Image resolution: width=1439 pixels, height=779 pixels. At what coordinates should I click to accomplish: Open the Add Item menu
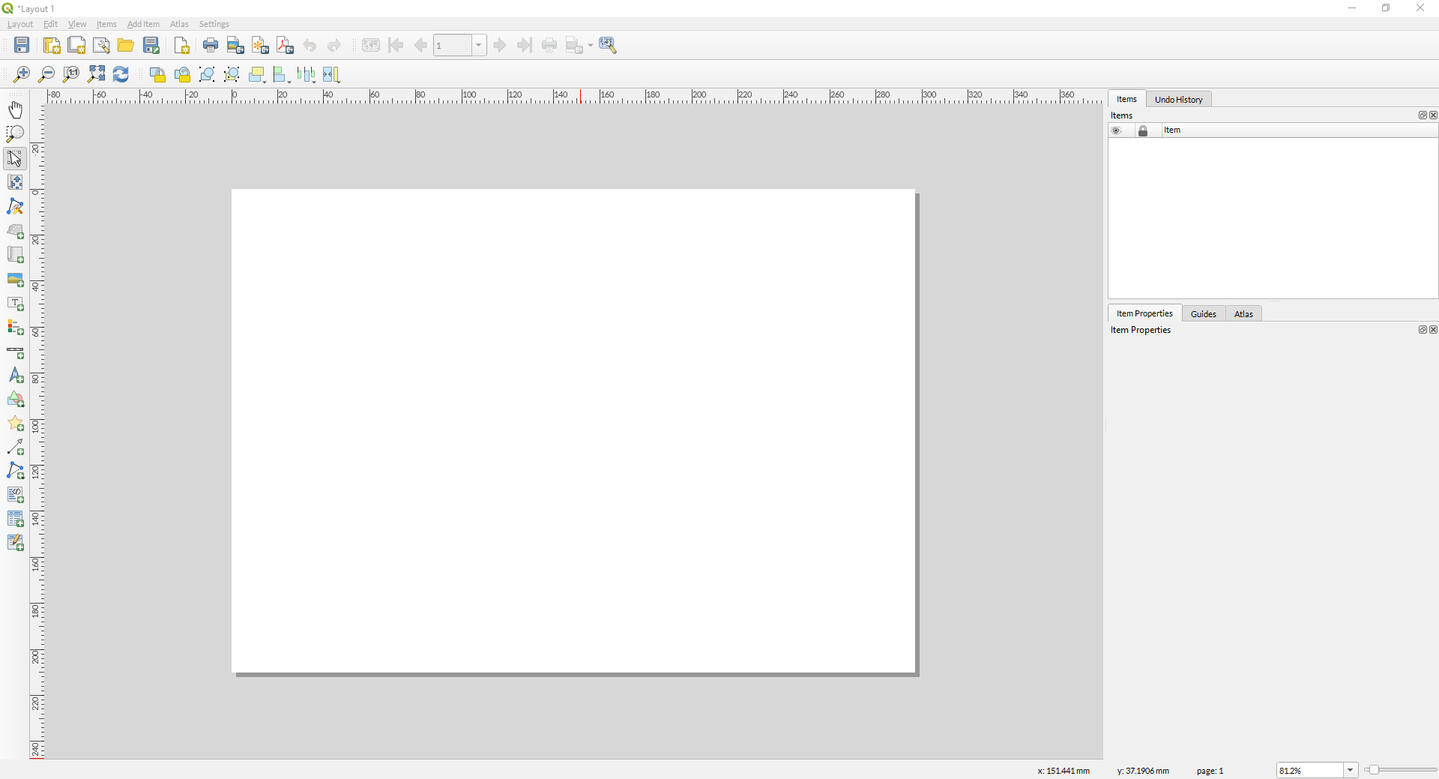(x=143, y=24)
